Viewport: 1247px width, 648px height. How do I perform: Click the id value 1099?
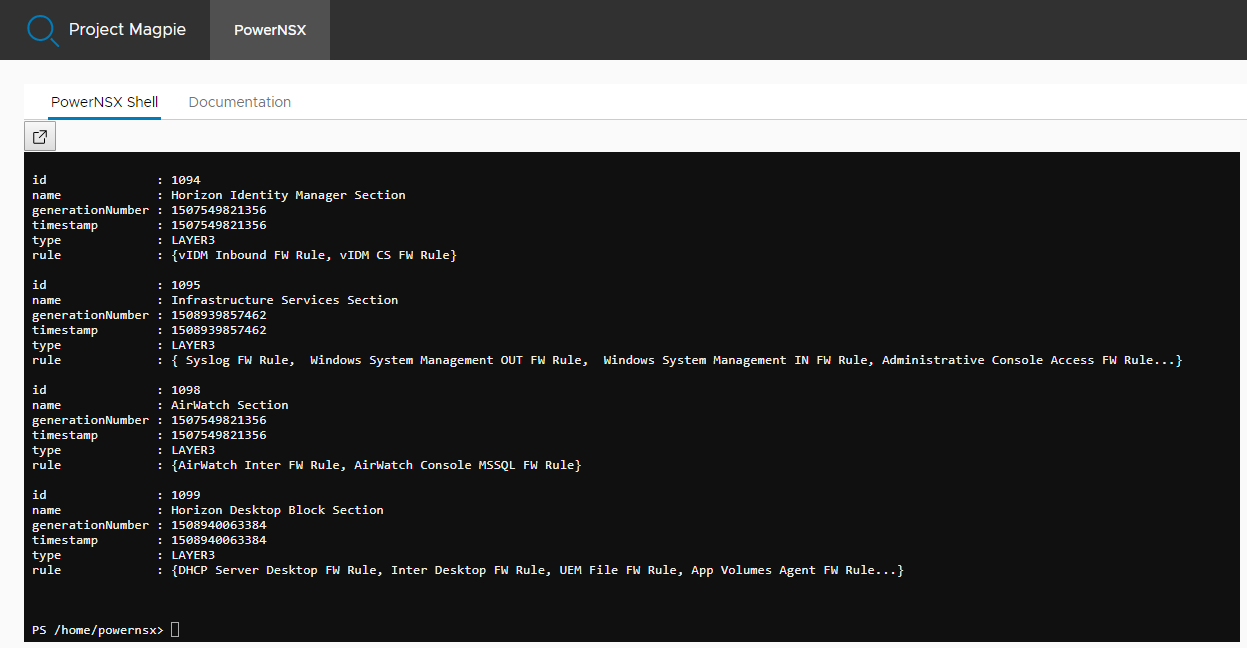(186, 495)
